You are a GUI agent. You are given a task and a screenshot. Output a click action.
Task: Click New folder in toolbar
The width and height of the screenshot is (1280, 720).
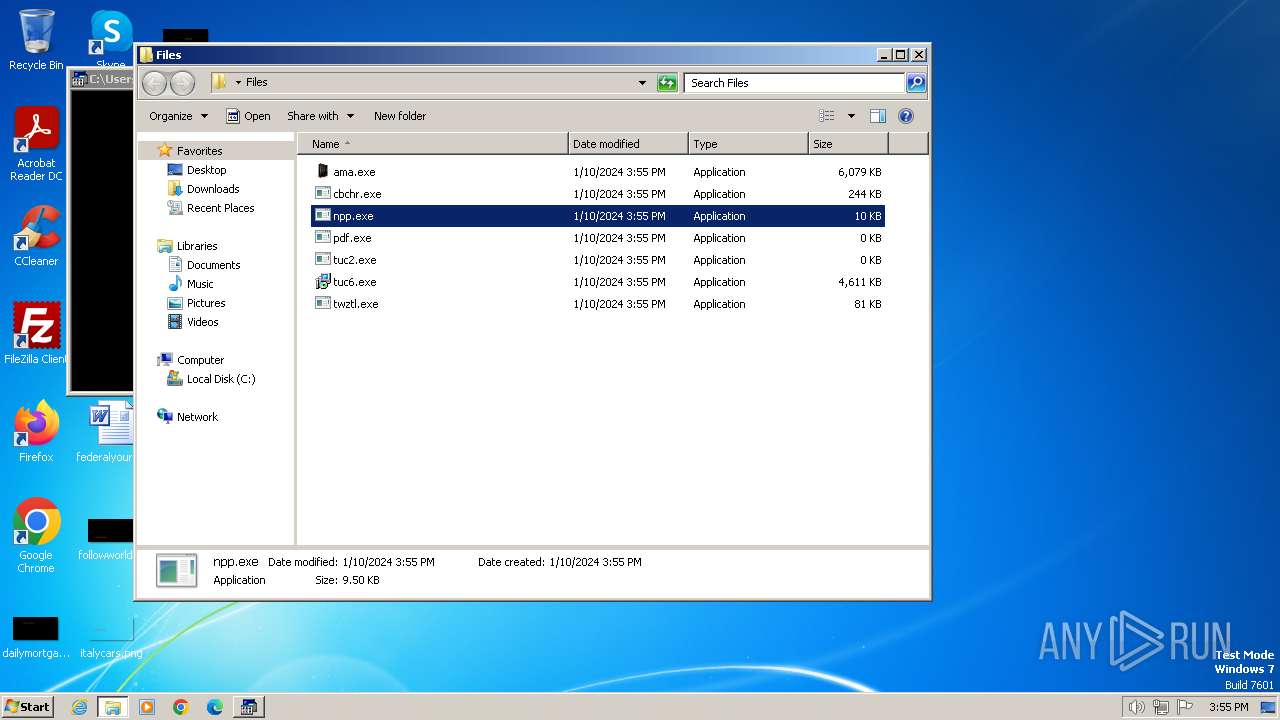tap(400, 116)
